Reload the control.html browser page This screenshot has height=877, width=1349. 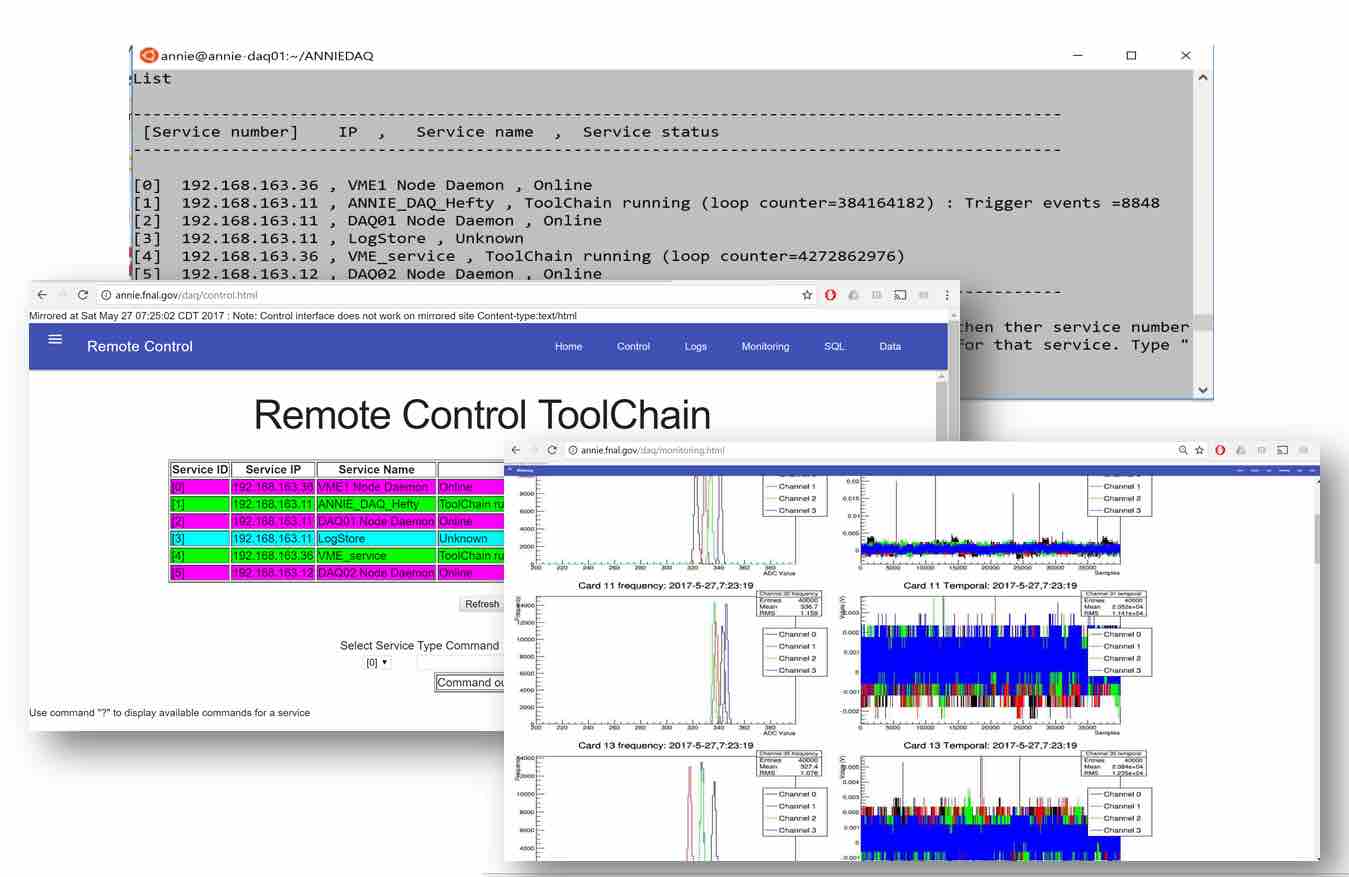click(x=83, y=295)
